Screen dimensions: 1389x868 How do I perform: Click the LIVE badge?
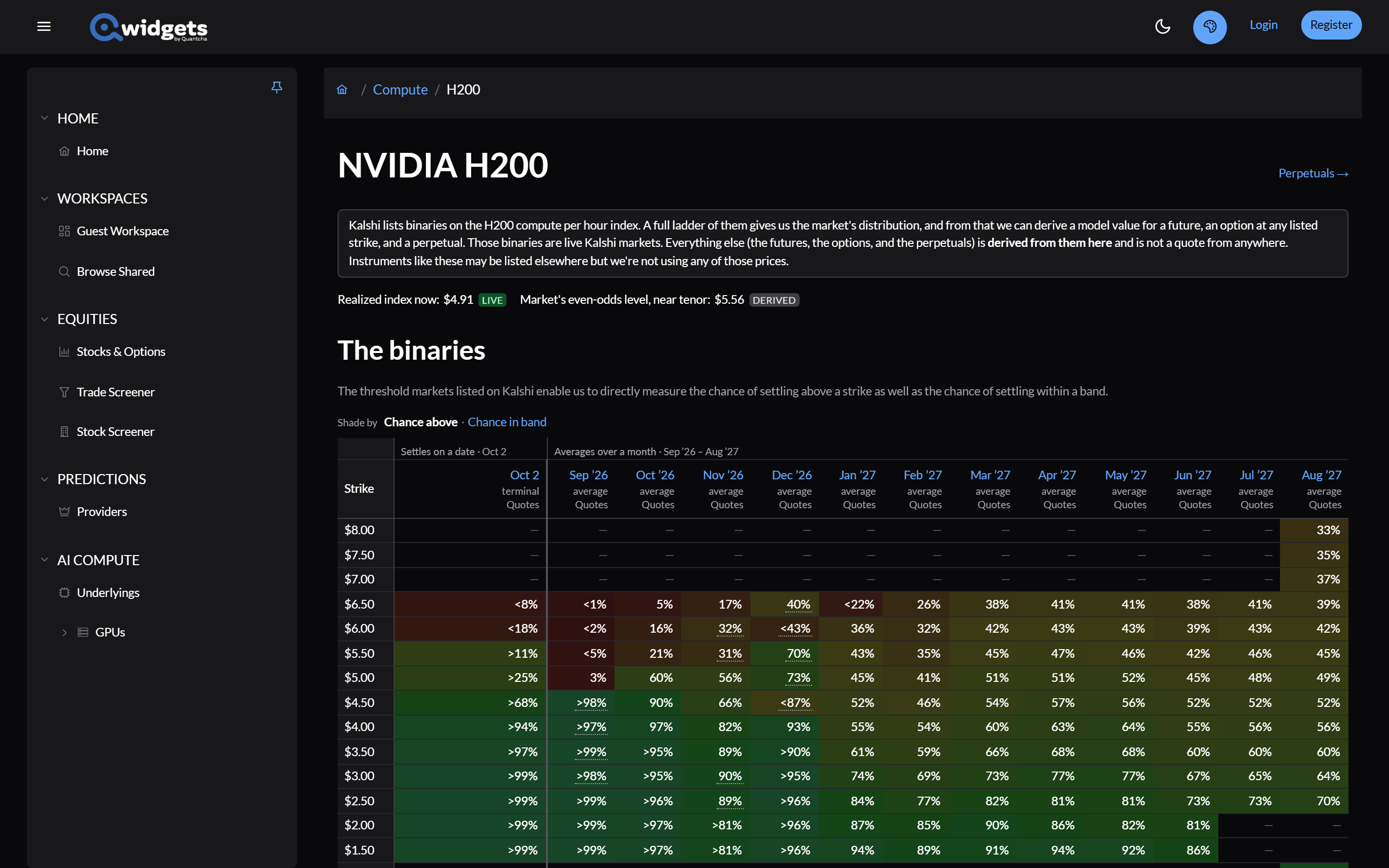tap(492, 300)
